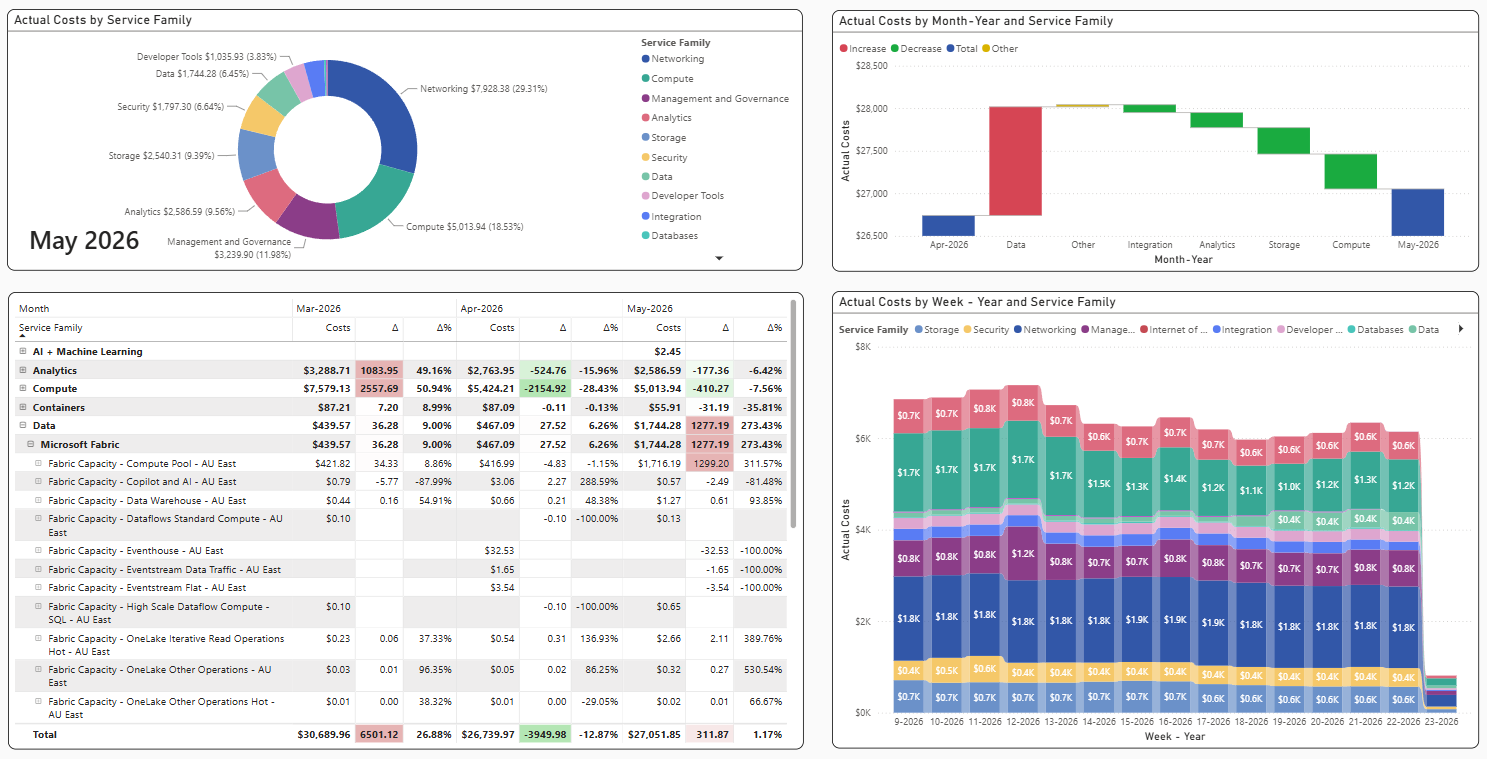Screen dimensions: 1487x759
Task: Select Increase legend marker in waterfall
Action: point(844,49)
